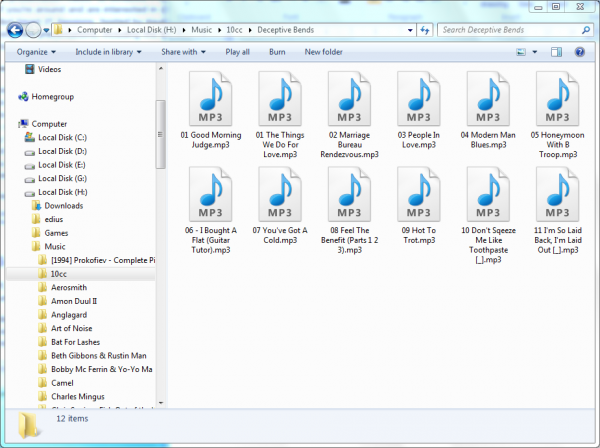Click the Forward navigation arrow
This screenshot has height=448, width=600.
pyautogui.click(x=33, y=30)
